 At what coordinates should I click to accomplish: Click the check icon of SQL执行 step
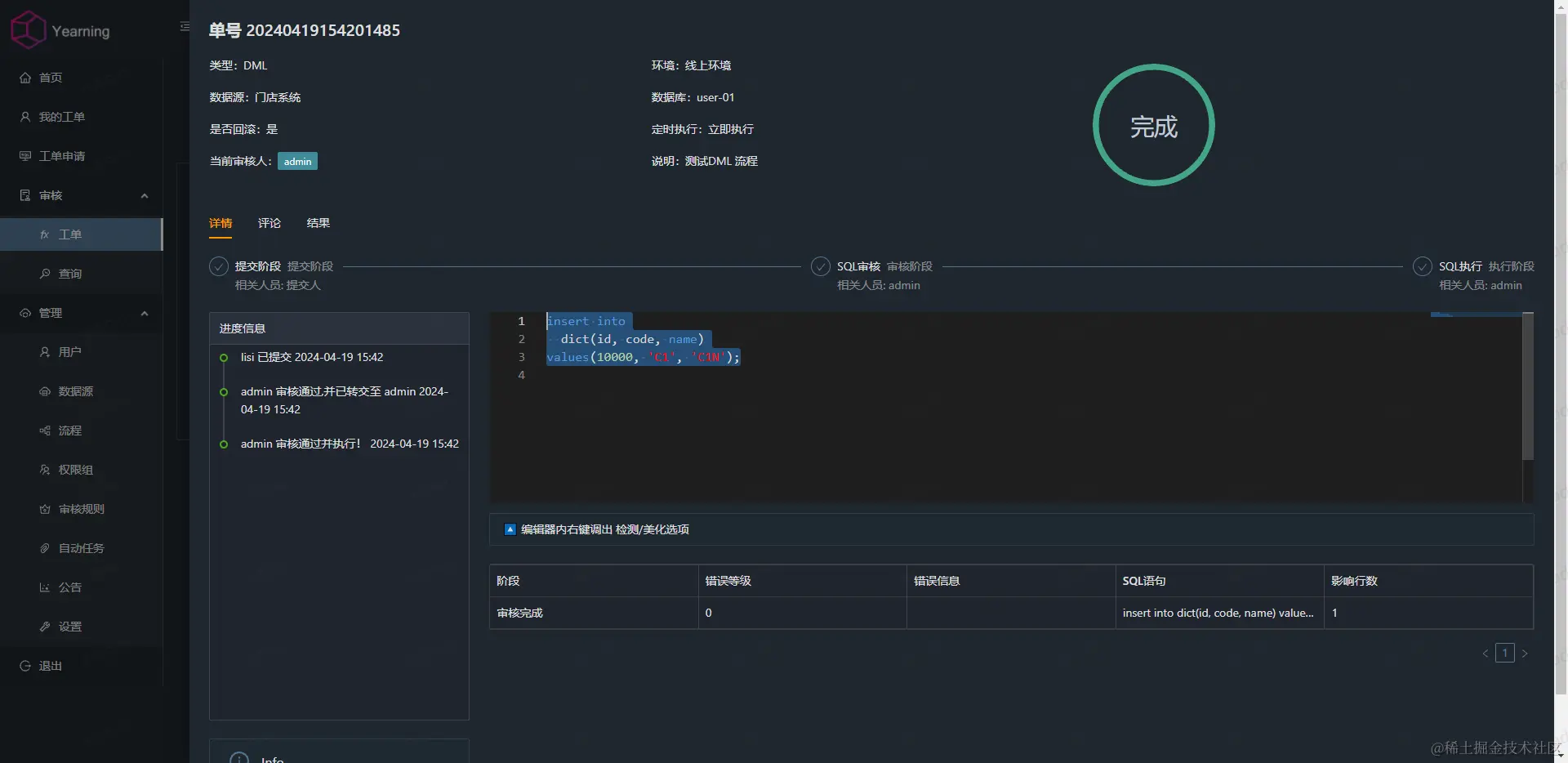1423,266
